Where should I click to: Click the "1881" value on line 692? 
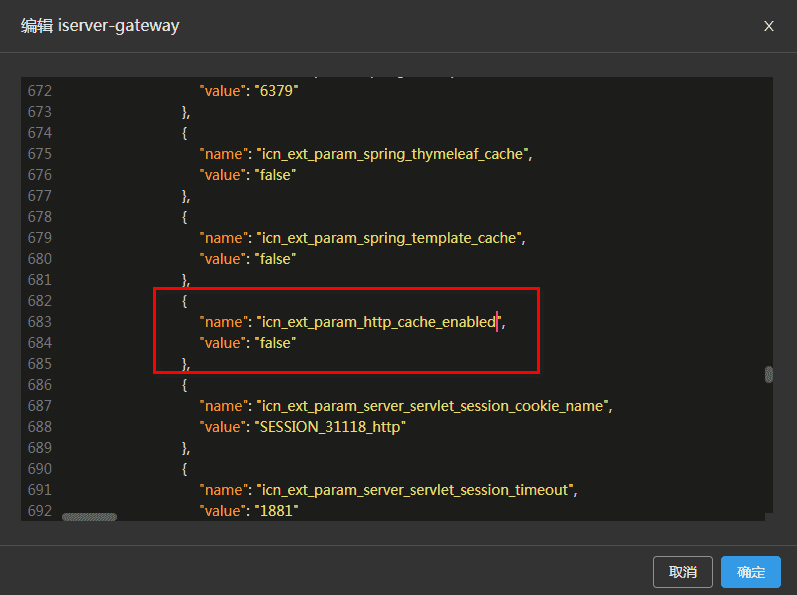(277, 511)
